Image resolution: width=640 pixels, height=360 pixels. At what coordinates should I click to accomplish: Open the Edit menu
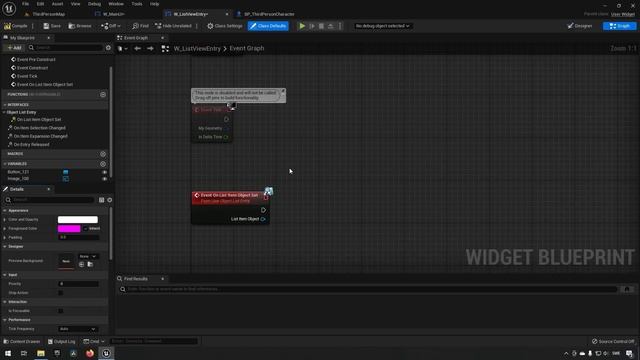40,4
